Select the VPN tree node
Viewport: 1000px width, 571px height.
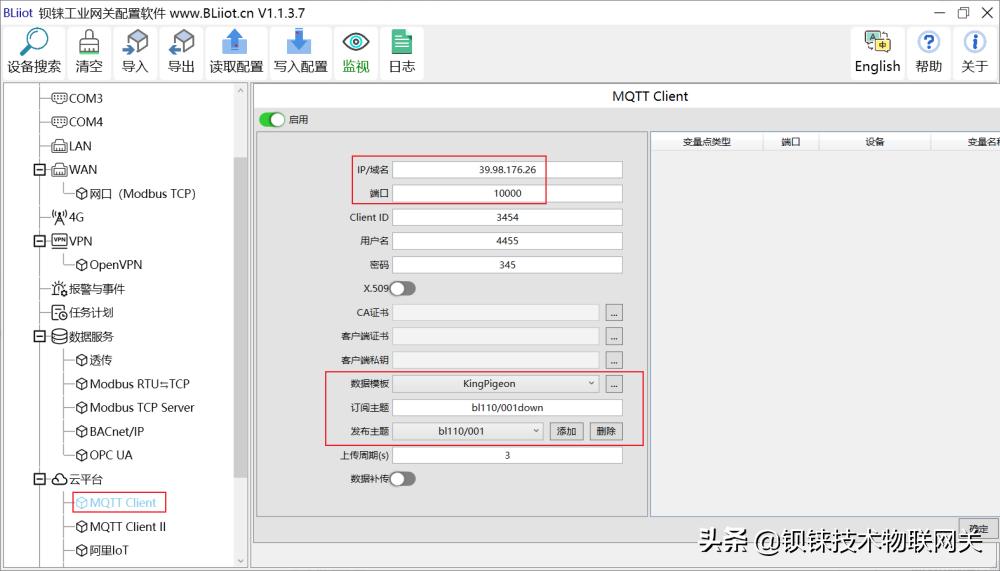pyautogui.click(x=72, y=241)
